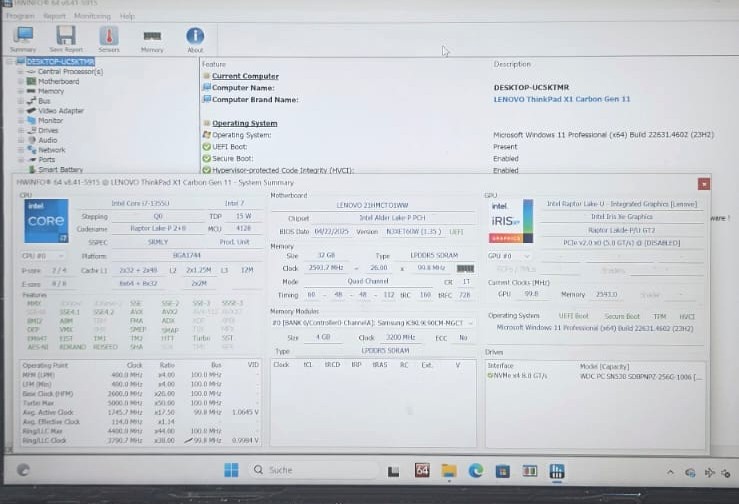Open Microsoft Store from the taskbar
The width and height of the screenshot is (739, 504).
point(502,471)
